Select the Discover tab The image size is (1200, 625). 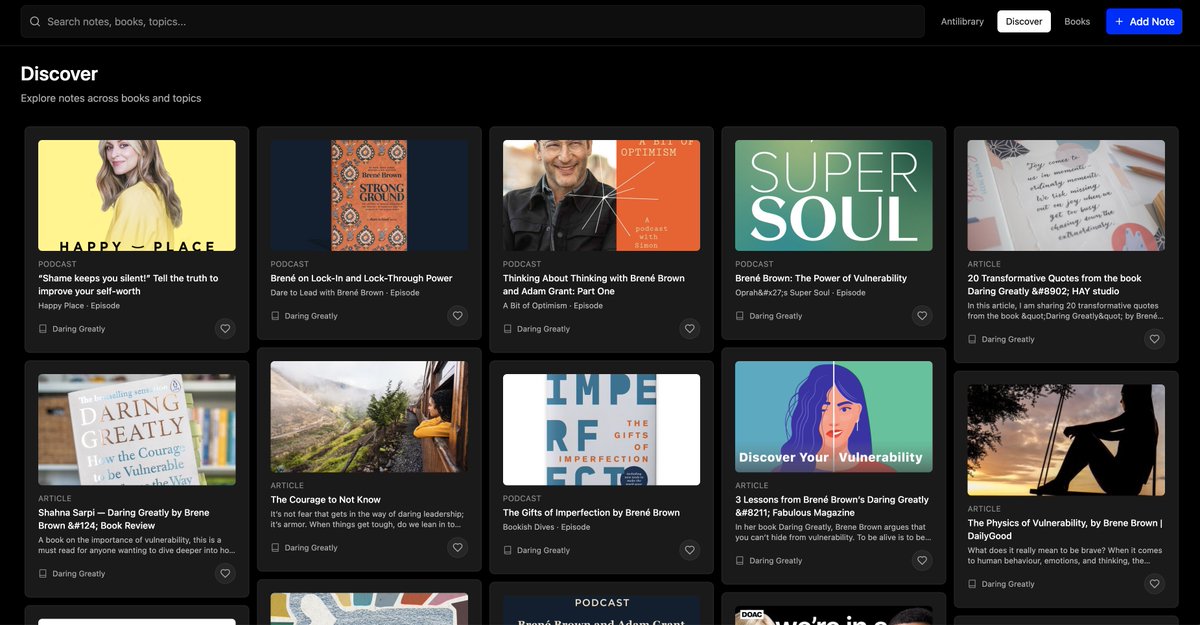coord(1024,21)
